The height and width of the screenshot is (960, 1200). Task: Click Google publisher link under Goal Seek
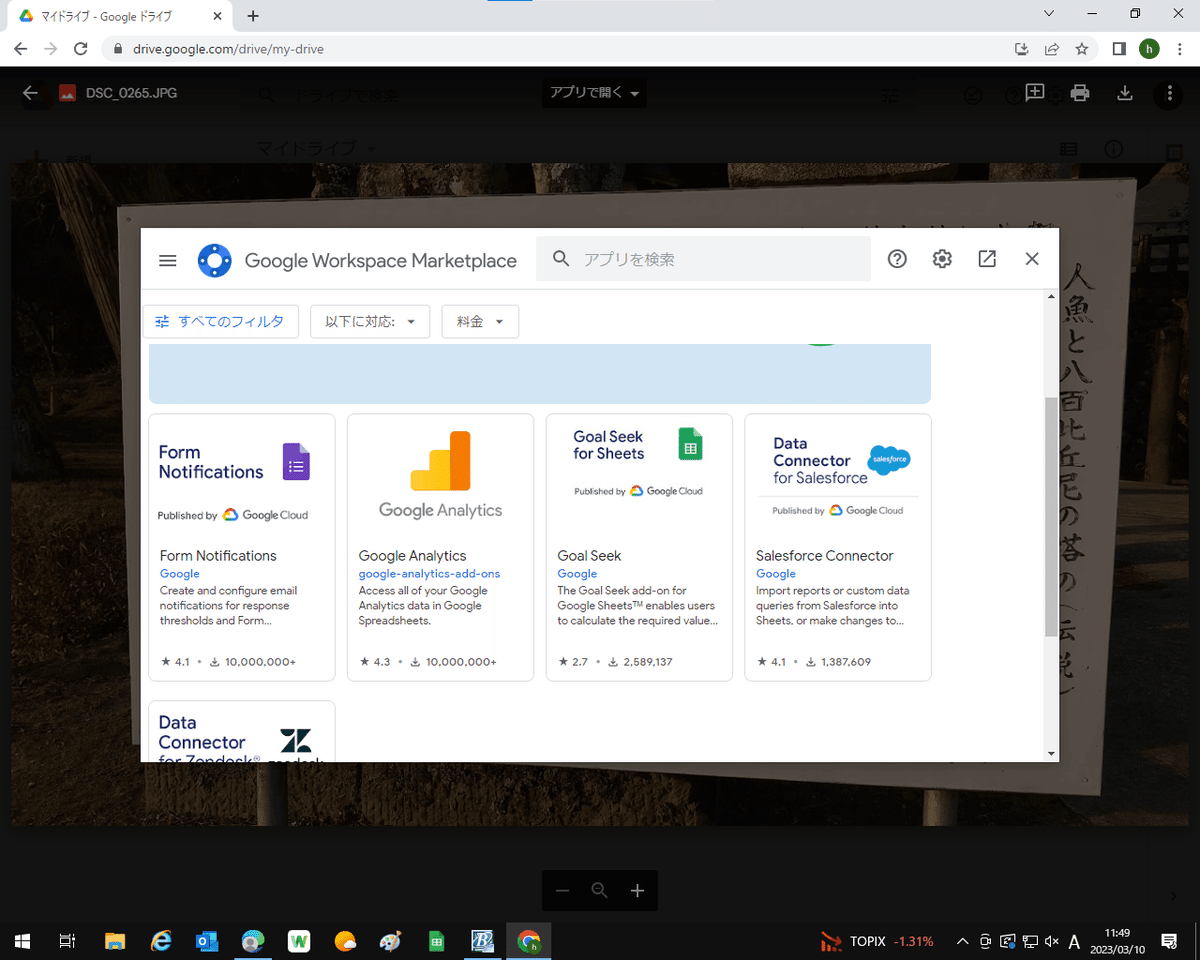pyautogui.click(x=577, y=574)
